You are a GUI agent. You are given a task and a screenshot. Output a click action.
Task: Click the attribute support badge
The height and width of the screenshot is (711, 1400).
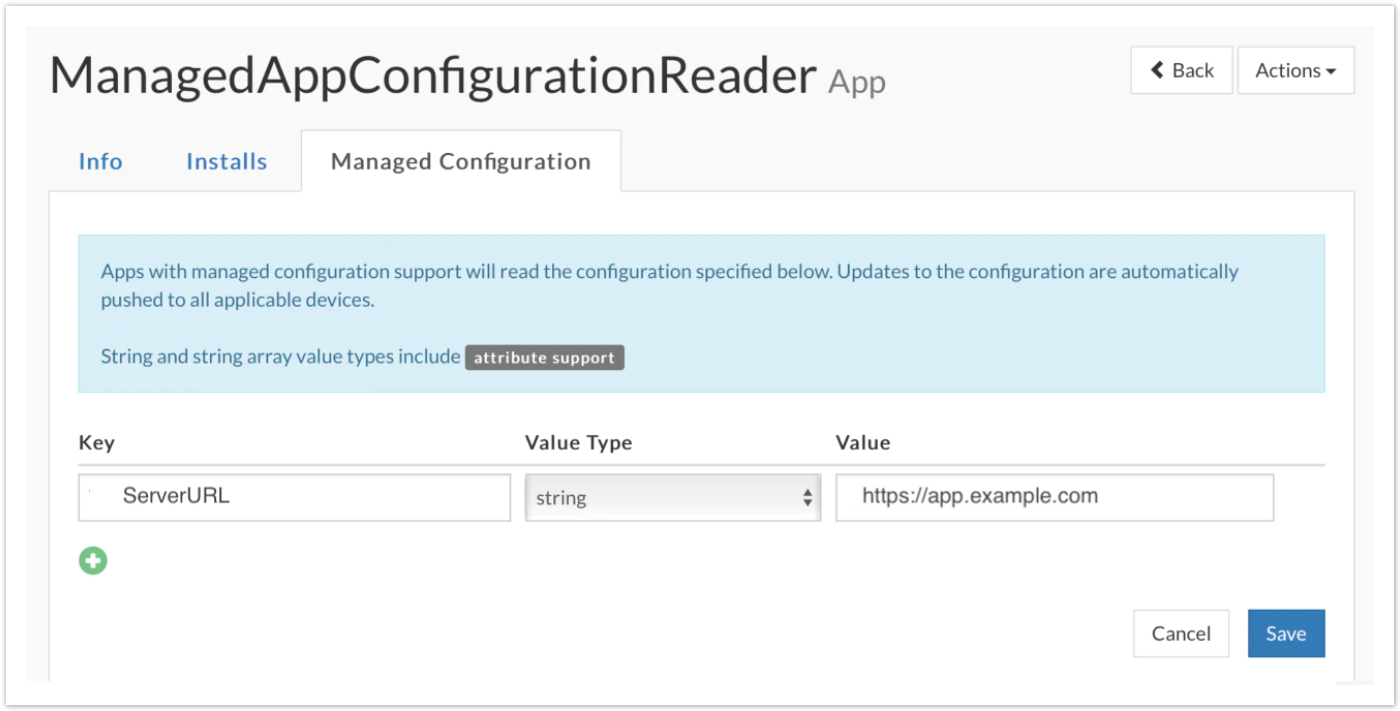click(x=544, y=357)
